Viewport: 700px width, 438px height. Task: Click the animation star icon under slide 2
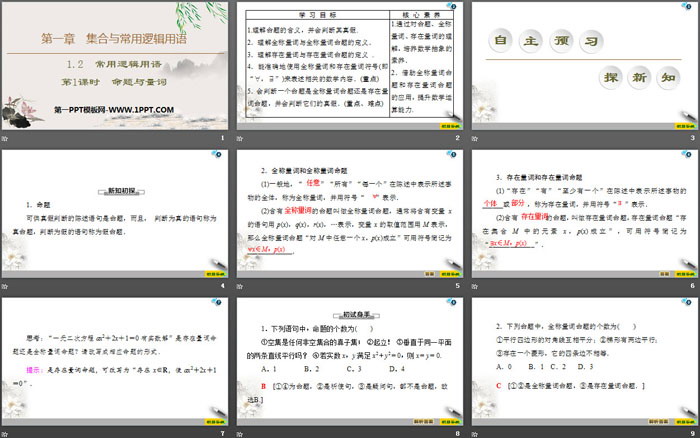(x=242, y=137)
